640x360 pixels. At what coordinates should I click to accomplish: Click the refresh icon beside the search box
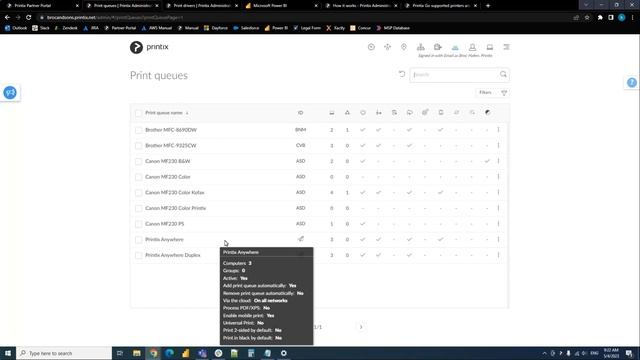pos(402,74)
